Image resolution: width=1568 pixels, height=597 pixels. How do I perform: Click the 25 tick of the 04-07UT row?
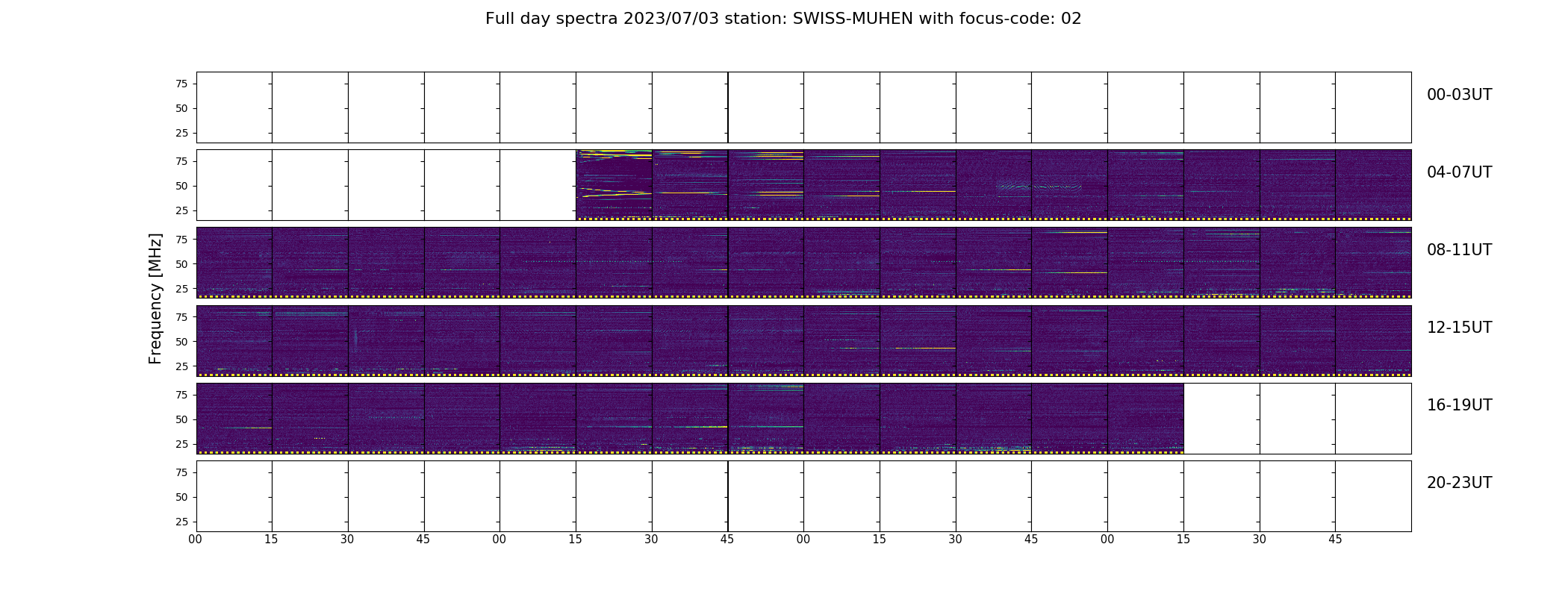point(181,210)
